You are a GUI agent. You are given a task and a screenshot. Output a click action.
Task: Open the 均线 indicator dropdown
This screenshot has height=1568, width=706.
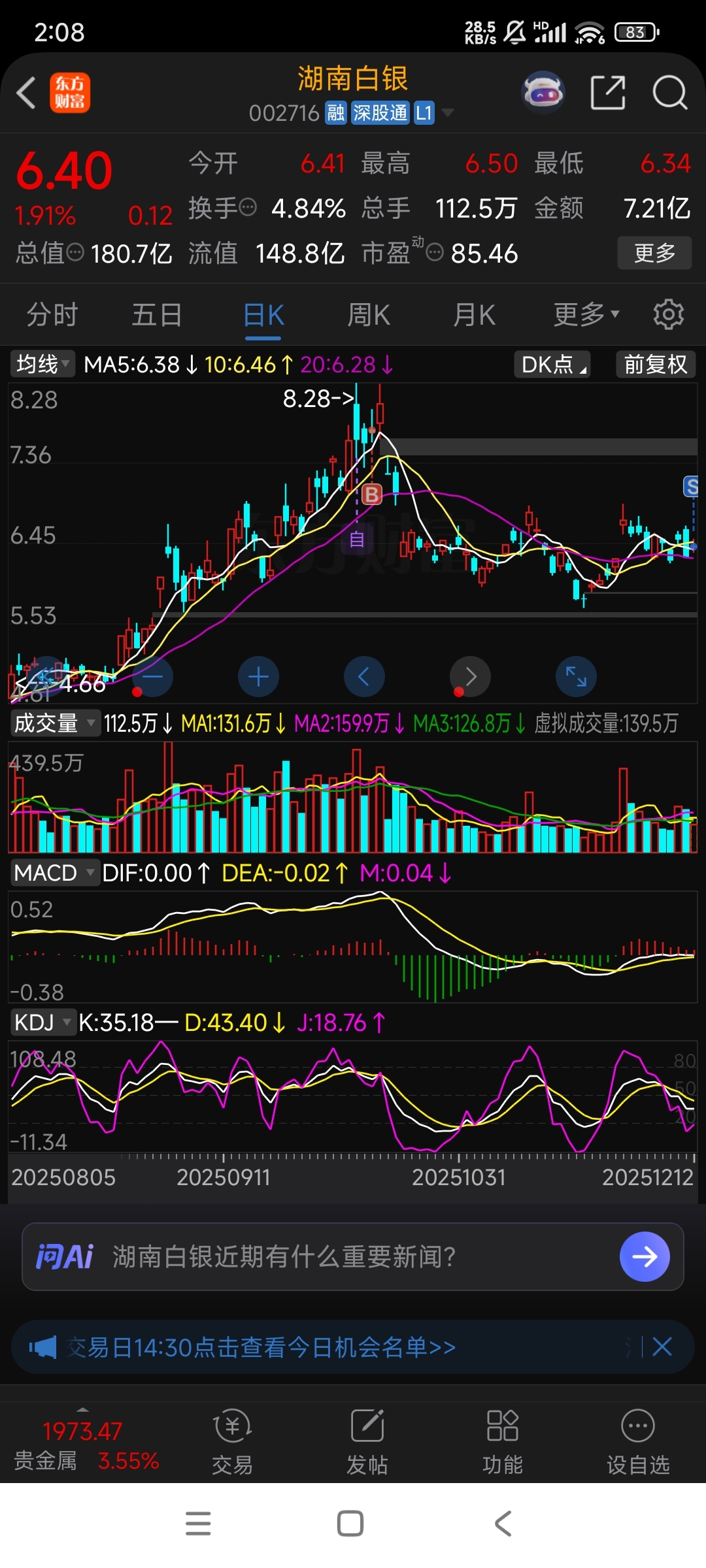(x=42, y=364)
